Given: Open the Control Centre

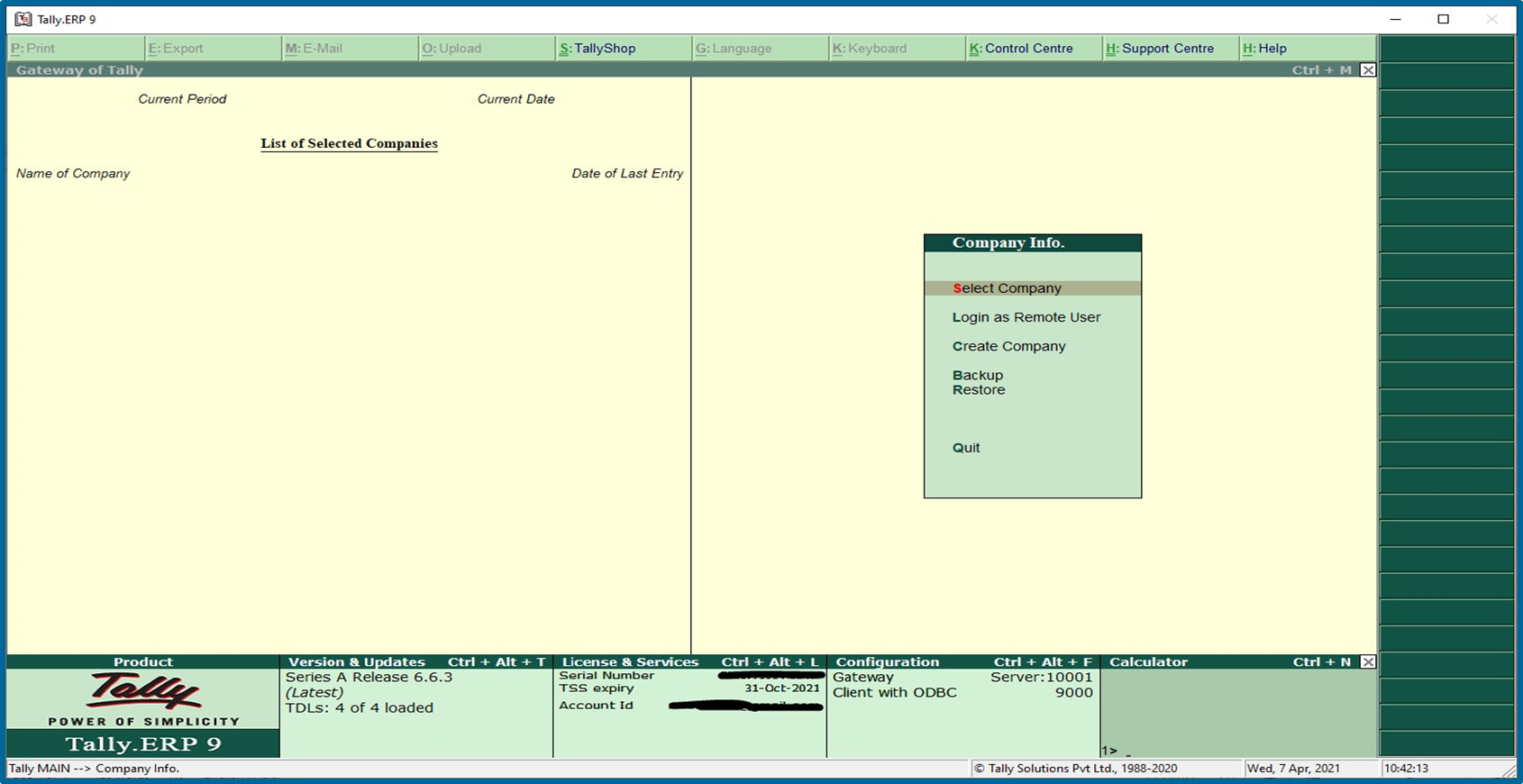Looking at the screenshot, I should [1034, 49].
